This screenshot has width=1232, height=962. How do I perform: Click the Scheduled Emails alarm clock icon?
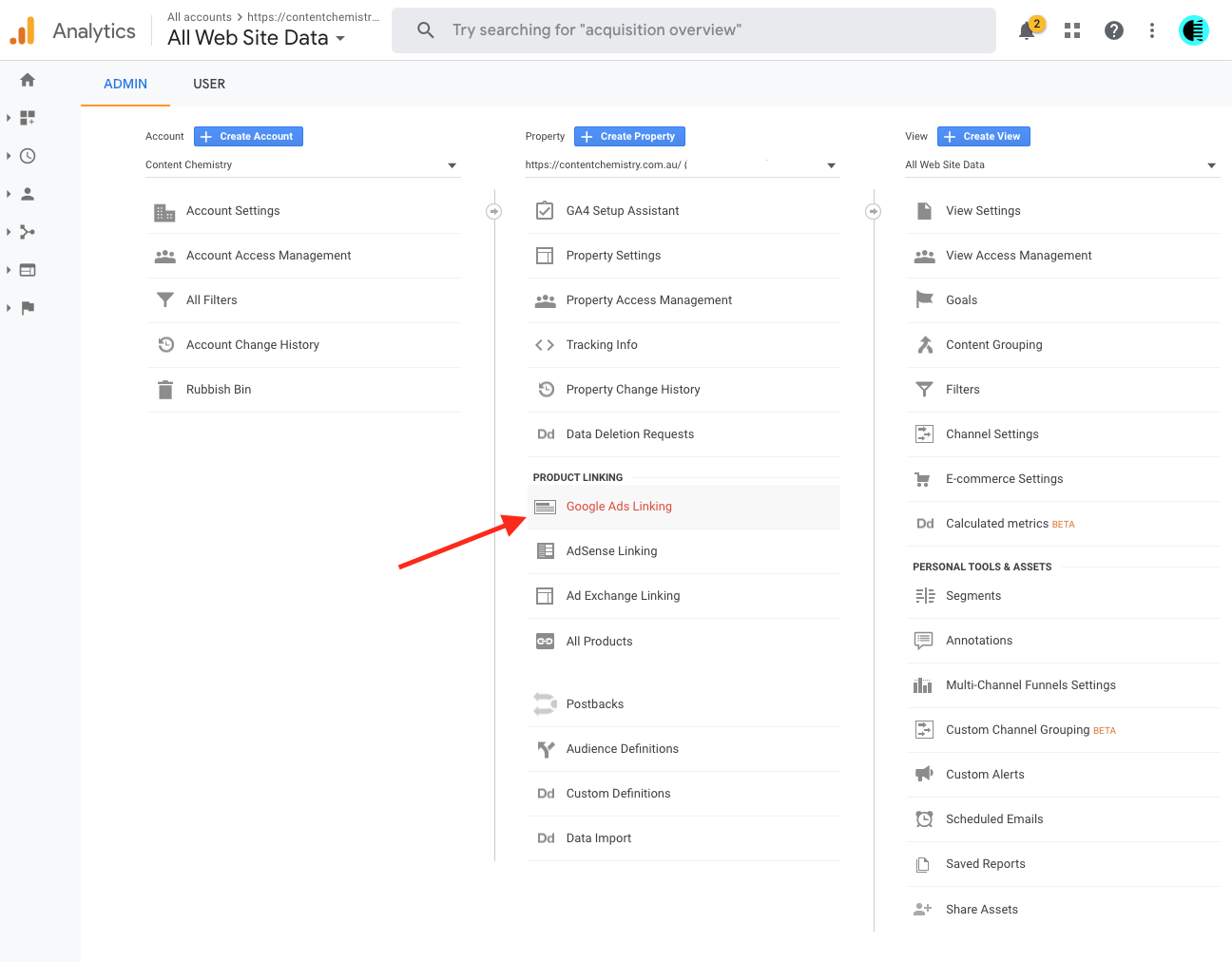924,818
